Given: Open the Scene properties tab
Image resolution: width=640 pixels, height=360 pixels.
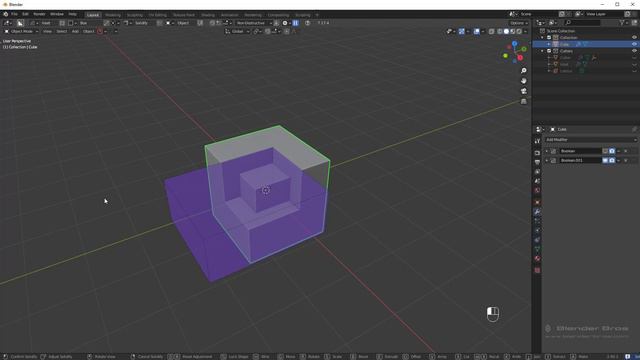Looking at the screenshot, I should 537,181.
